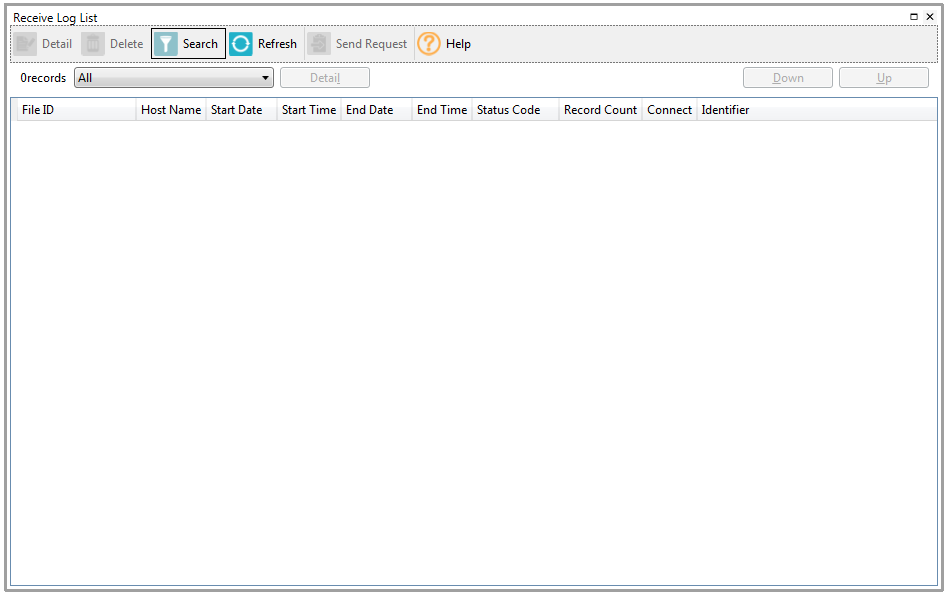This screenshot has height=600, width=950.
Task: Click the Delete trash icon
Action: pos(93,44)
